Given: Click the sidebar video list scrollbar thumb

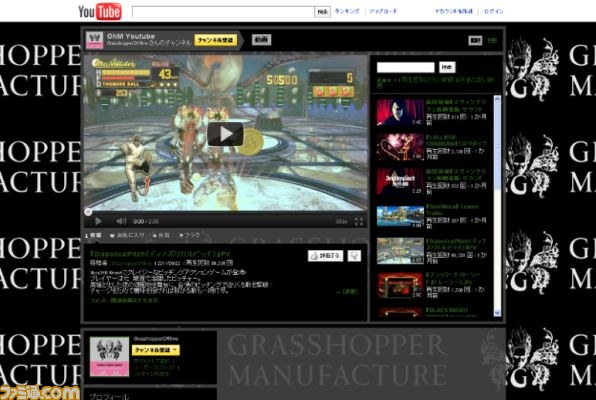Looking at the screenshot, I should point(497,146).
